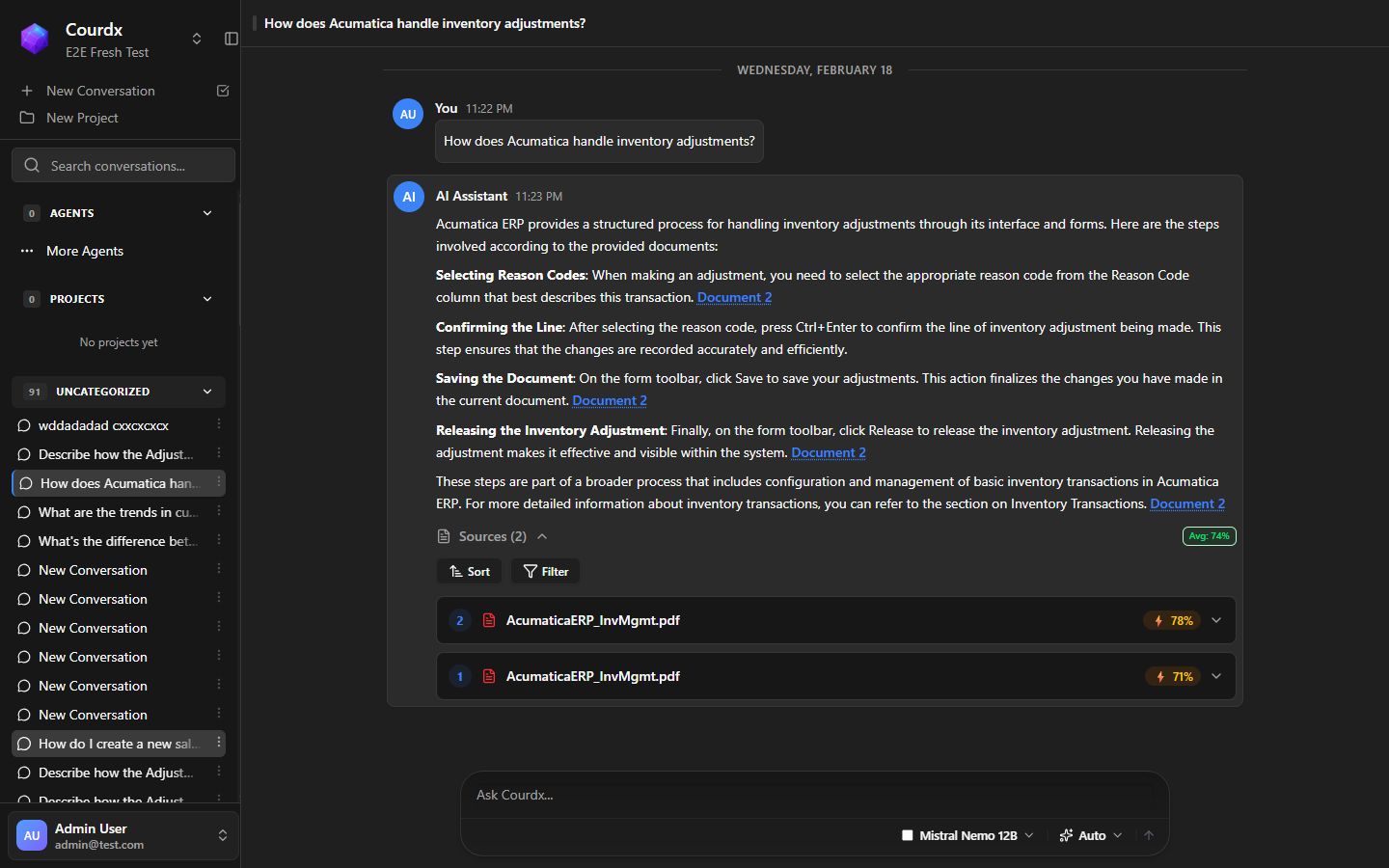Open New Project using the folder icon

26,118
